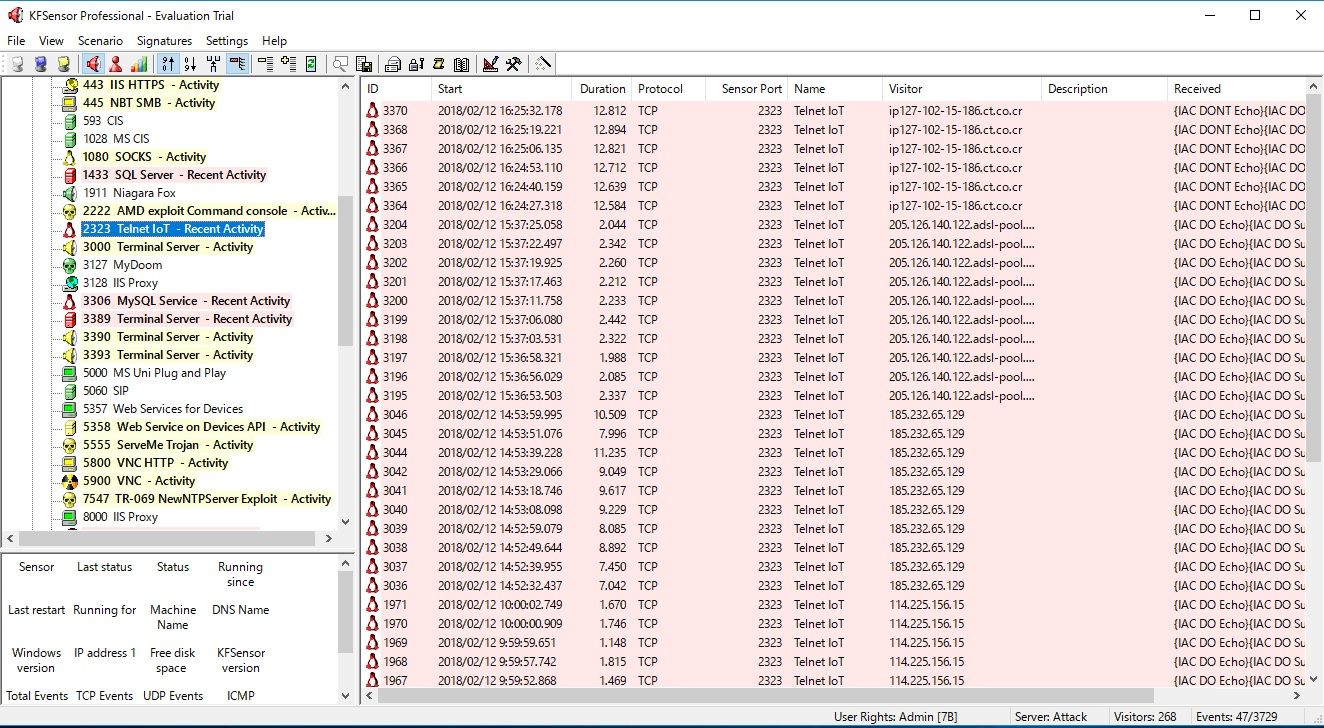This screenshot has width=1324, height=728.
Task: Click the minus collapse-tree toolbar icon
Action: [x=265, y=64]
